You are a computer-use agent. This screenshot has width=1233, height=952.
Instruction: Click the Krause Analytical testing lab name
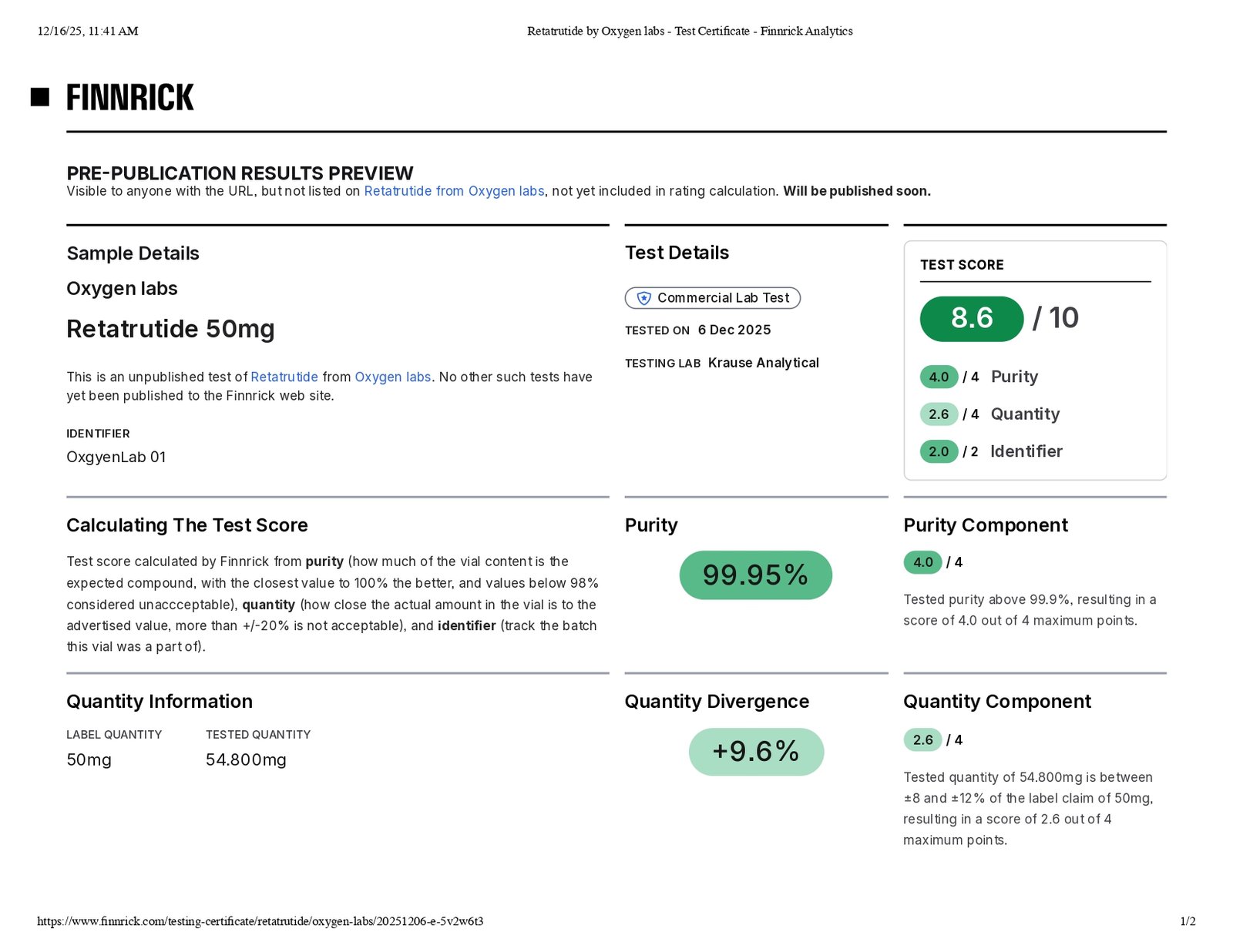pos(763,363)
